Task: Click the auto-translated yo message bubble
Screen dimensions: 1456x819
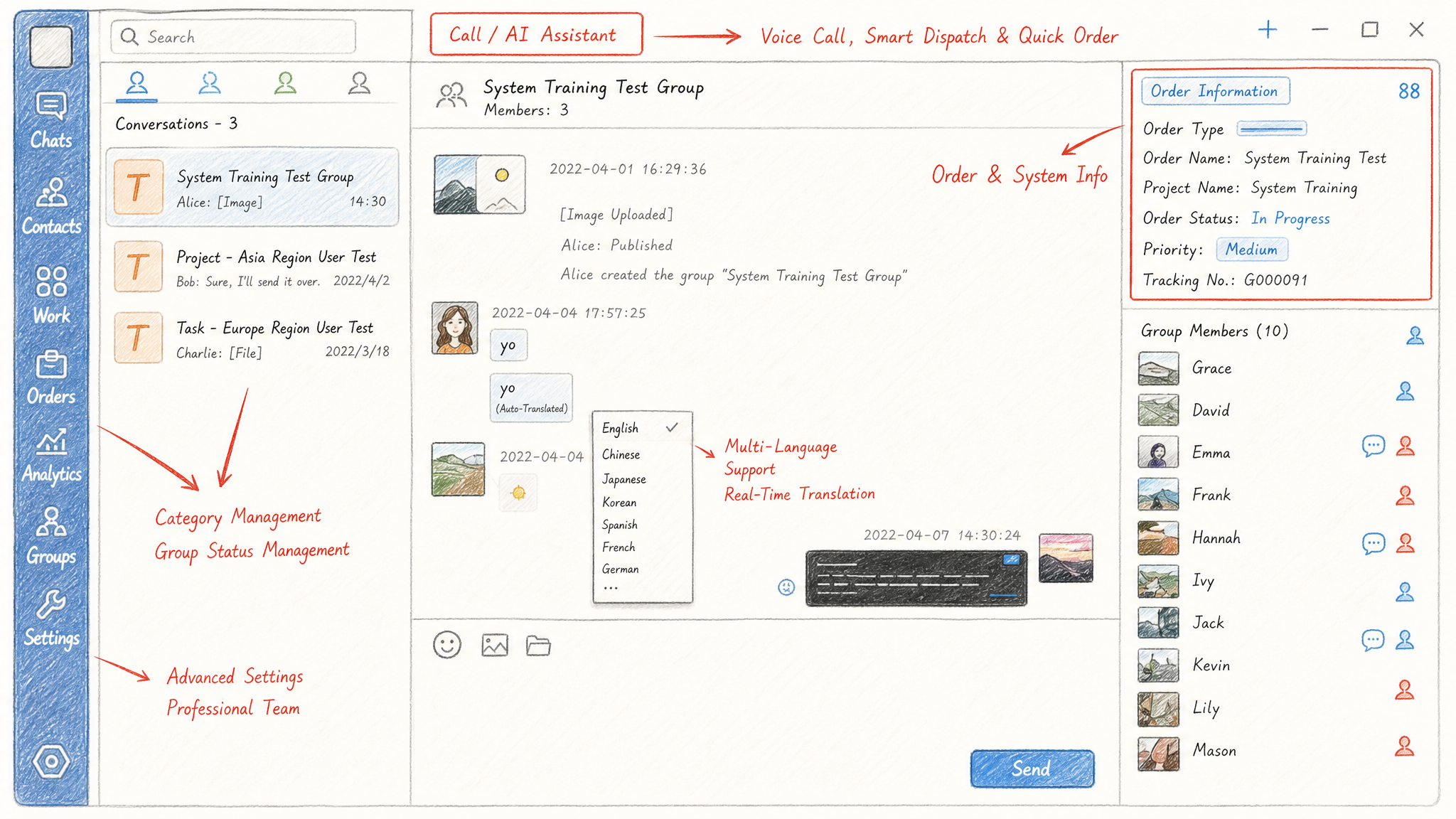Action: point(531,397)
